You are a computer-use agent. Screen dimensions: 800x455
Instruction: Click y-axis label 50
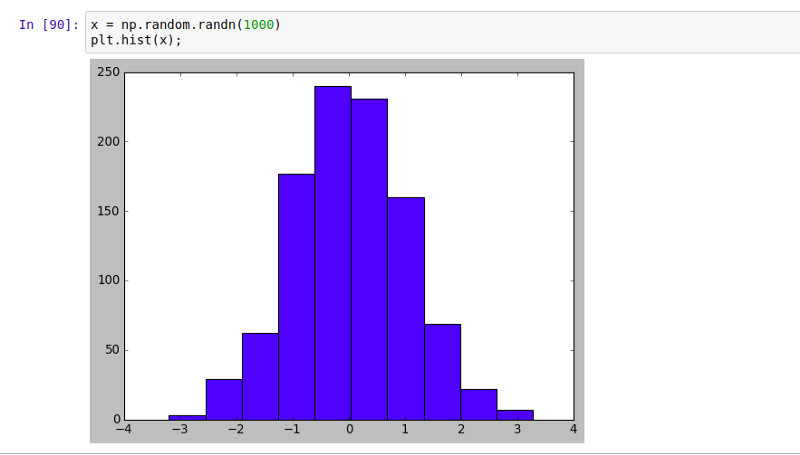coord(112,350)
